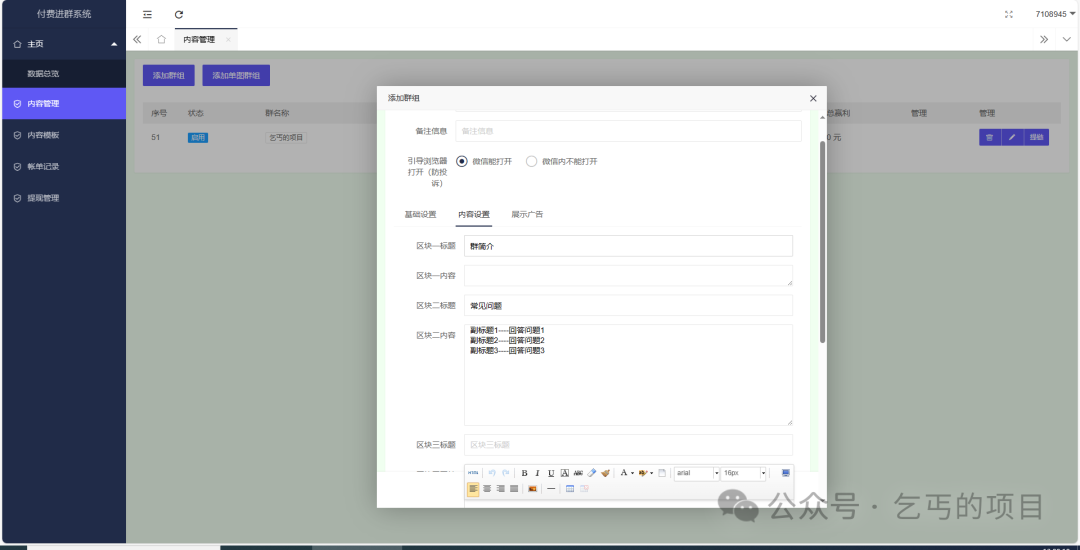Align text right in editor
The image size is (1080, 550).
(x=501, y=489)
